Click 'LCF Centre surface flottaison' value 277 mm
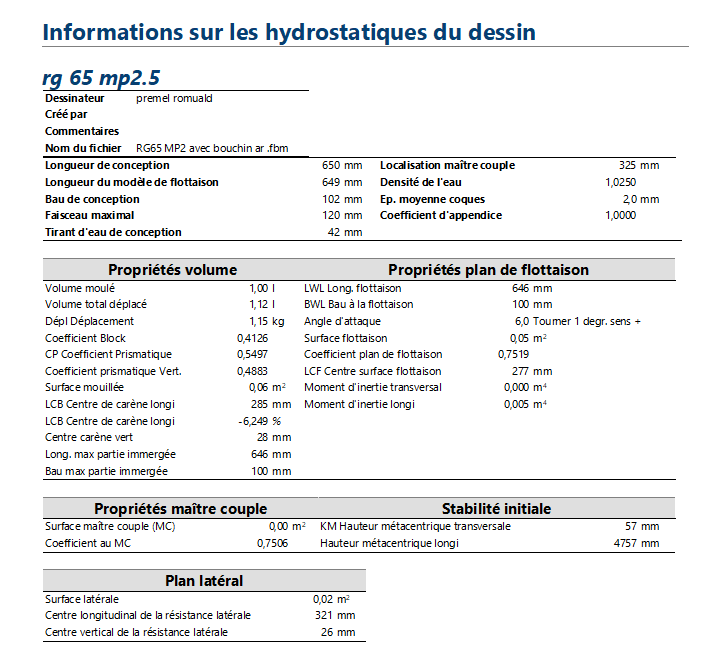 click(532, 371)
